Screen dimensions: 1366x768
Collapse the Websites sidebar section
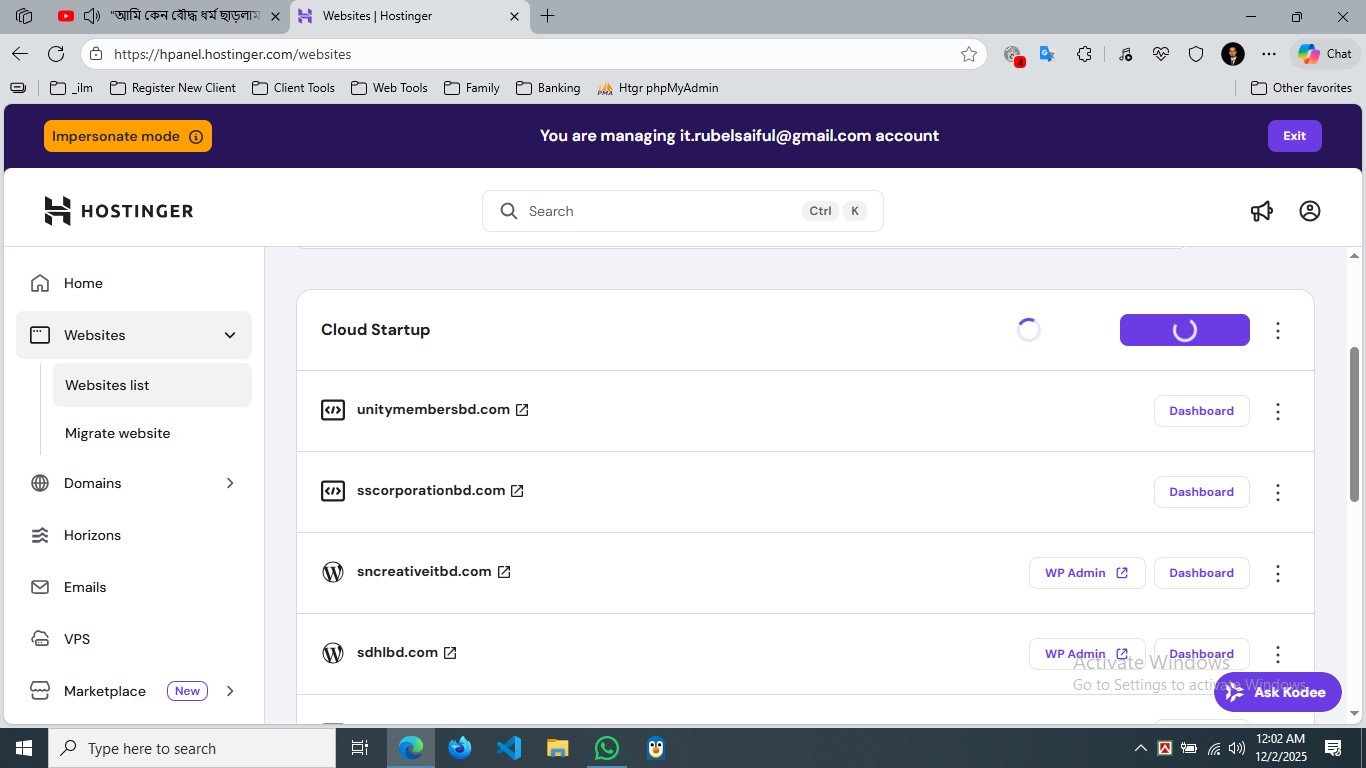tap(229, 335)
